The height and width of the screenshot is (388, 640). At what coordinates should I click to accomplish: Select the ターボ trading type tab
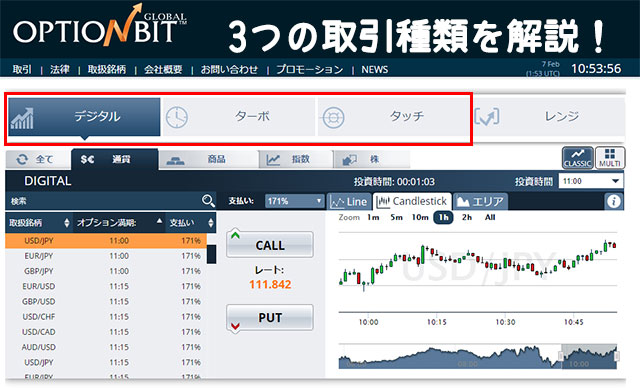pos(239,117)
